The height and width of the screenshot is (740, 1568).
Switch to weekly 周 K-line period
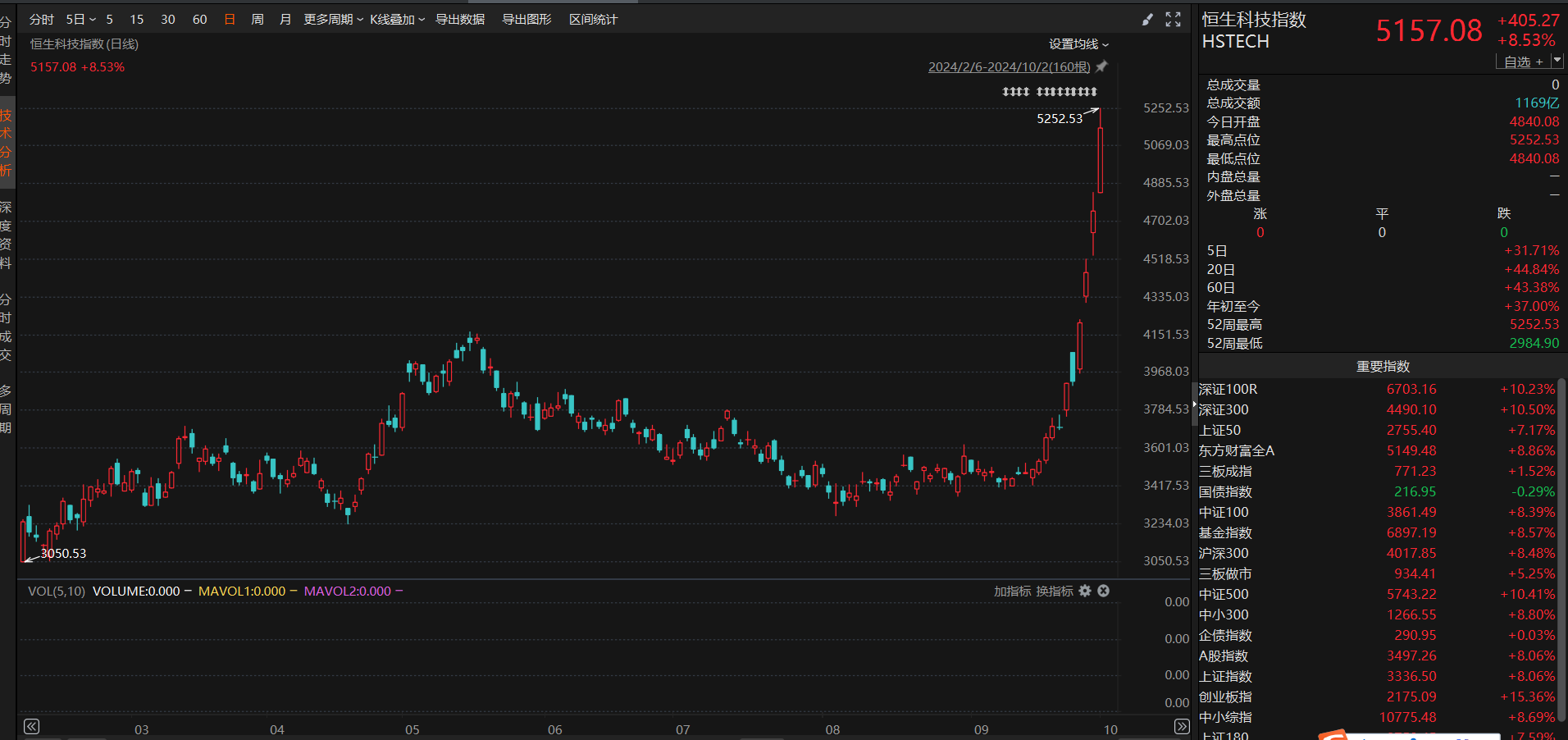pyautogui.click(x=258, y=19)
